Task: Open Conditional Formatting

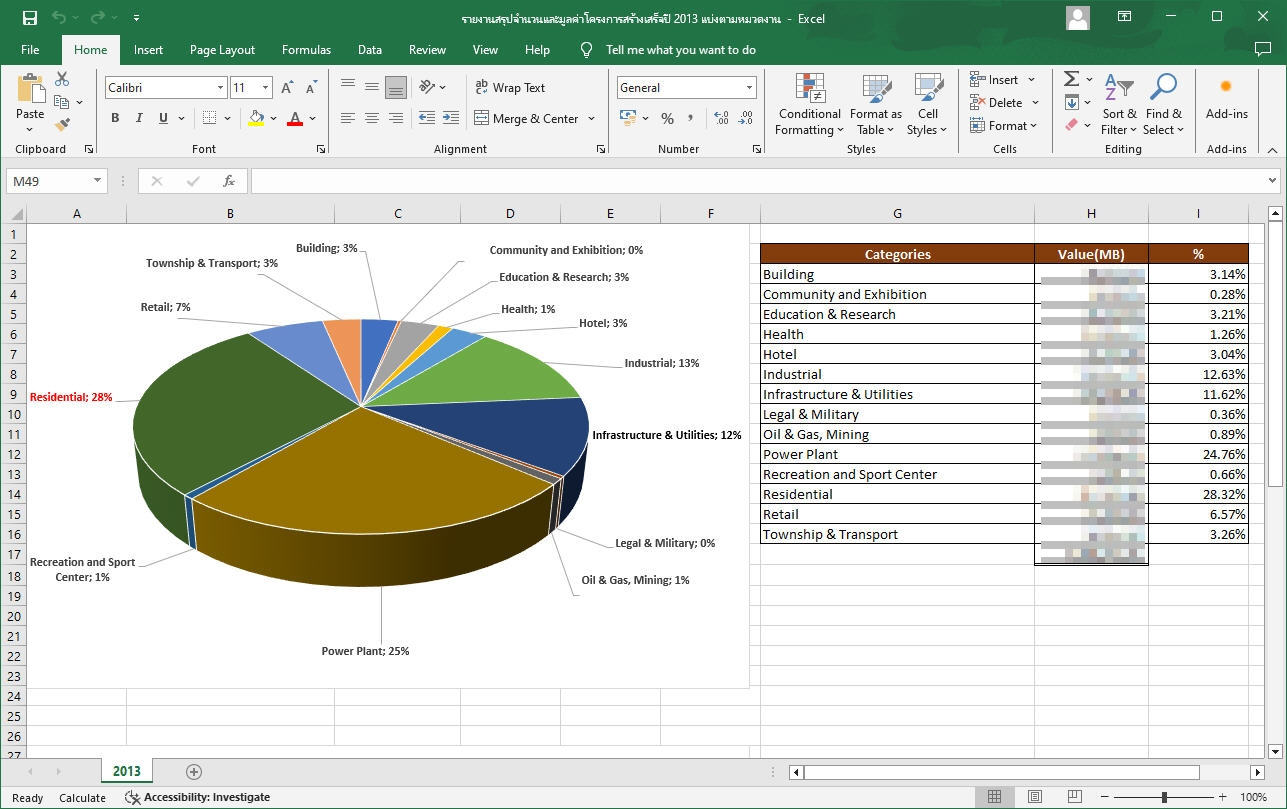Action: tap(809, 105)
